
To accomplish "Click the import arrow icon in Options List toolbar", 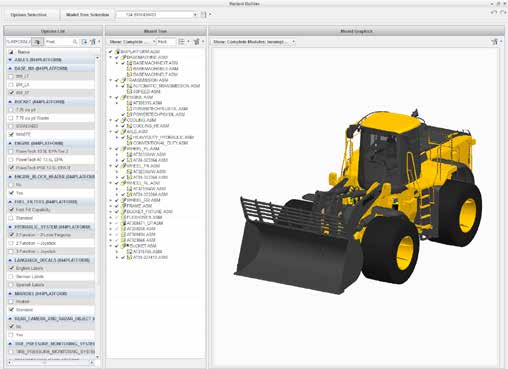I will [84, 42].
